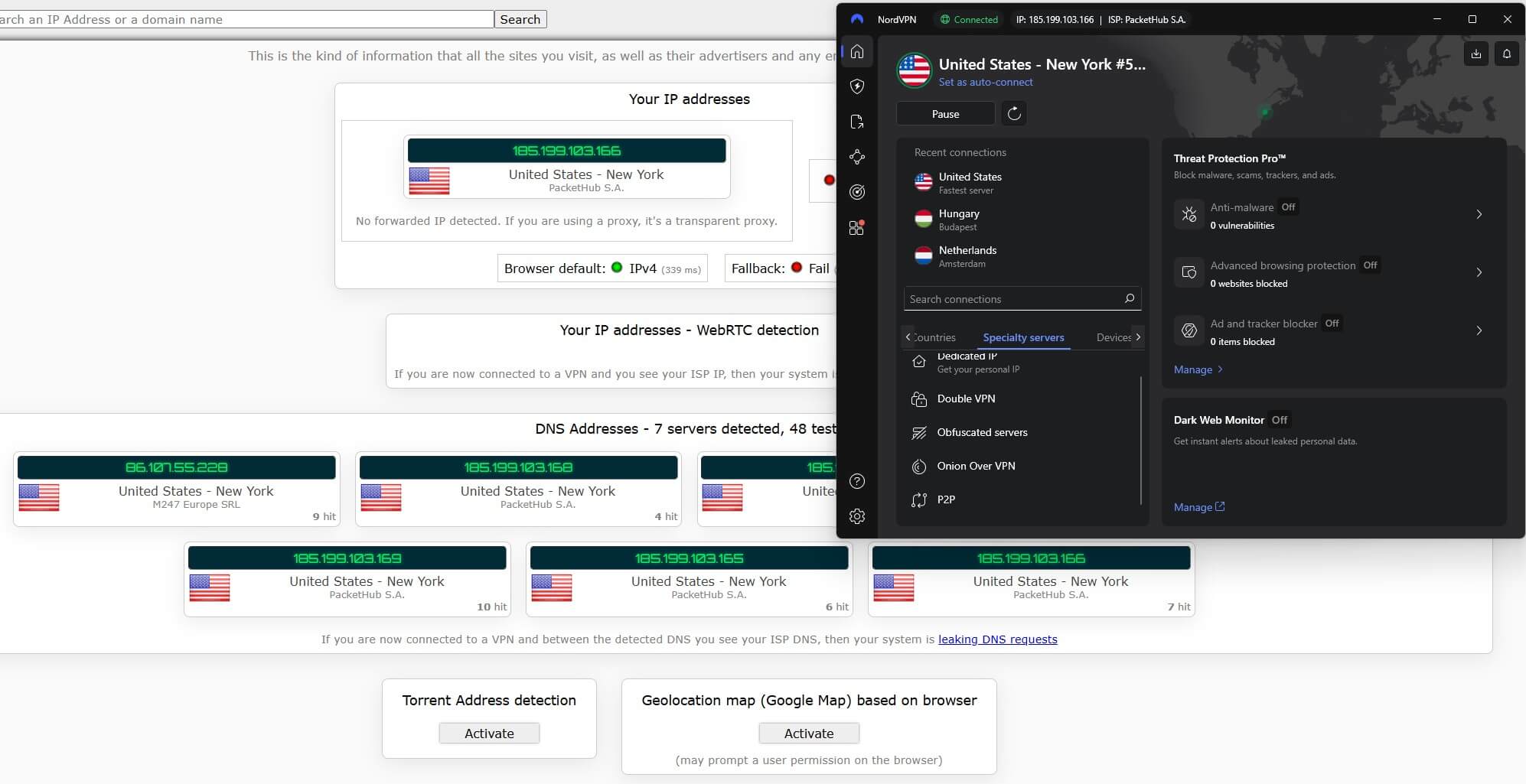1526x784 pixels.
Task: Switch to the Specialty servers tab
Action: [x=1023, y=337]
